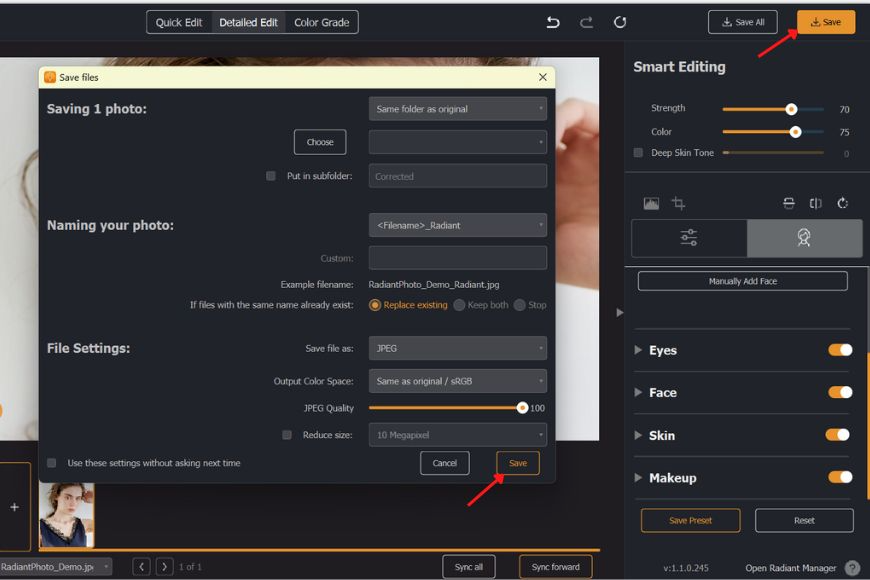Open the portrait face editing panel icon
The height and width of the screenshot is (580, 870).
[x=805, y=238]
